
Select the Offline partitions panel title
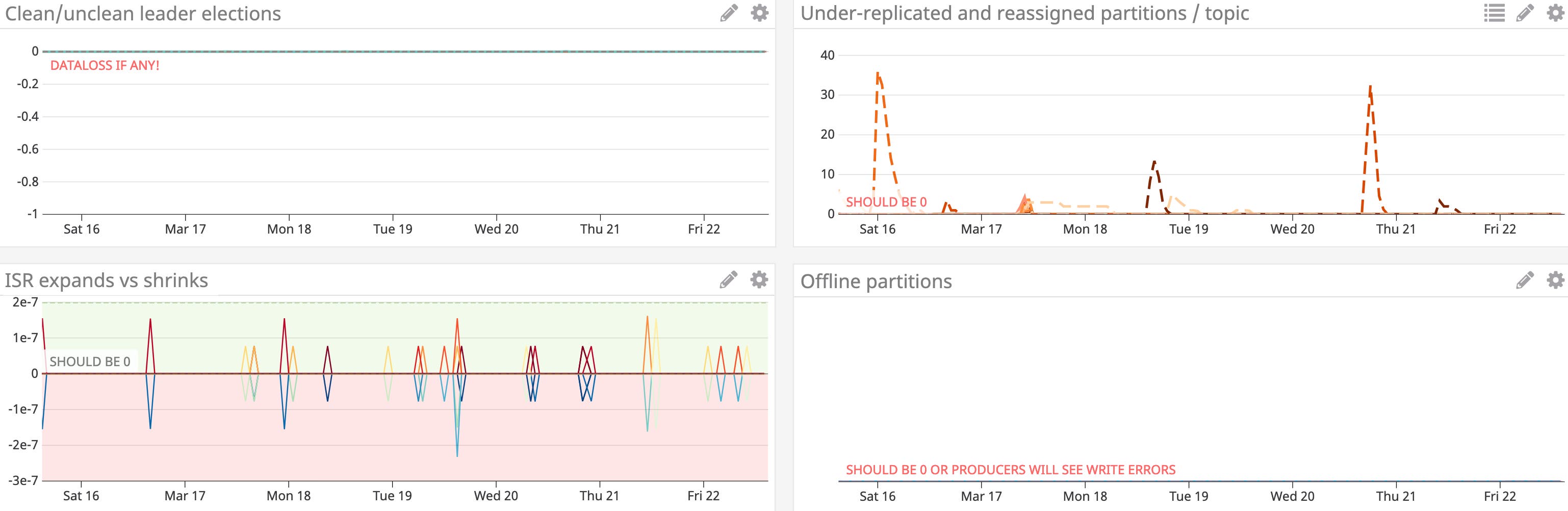click(876, 282)
